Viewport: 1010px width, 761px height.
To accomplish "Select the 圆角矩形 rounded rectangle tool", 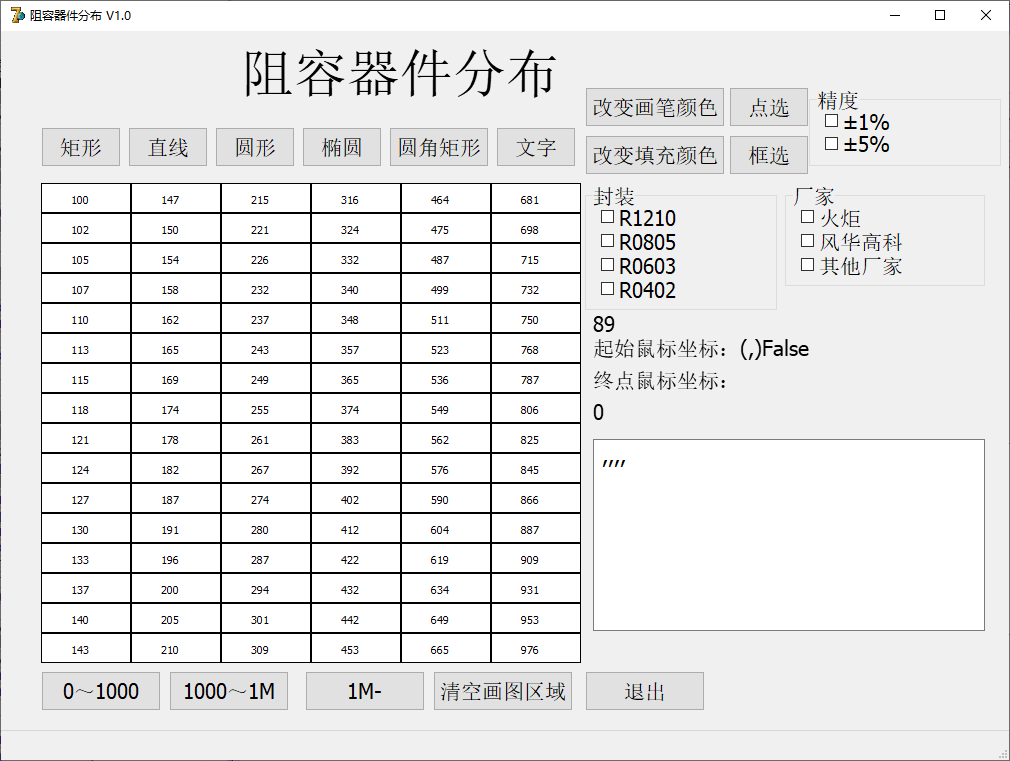I will point(438,146).
